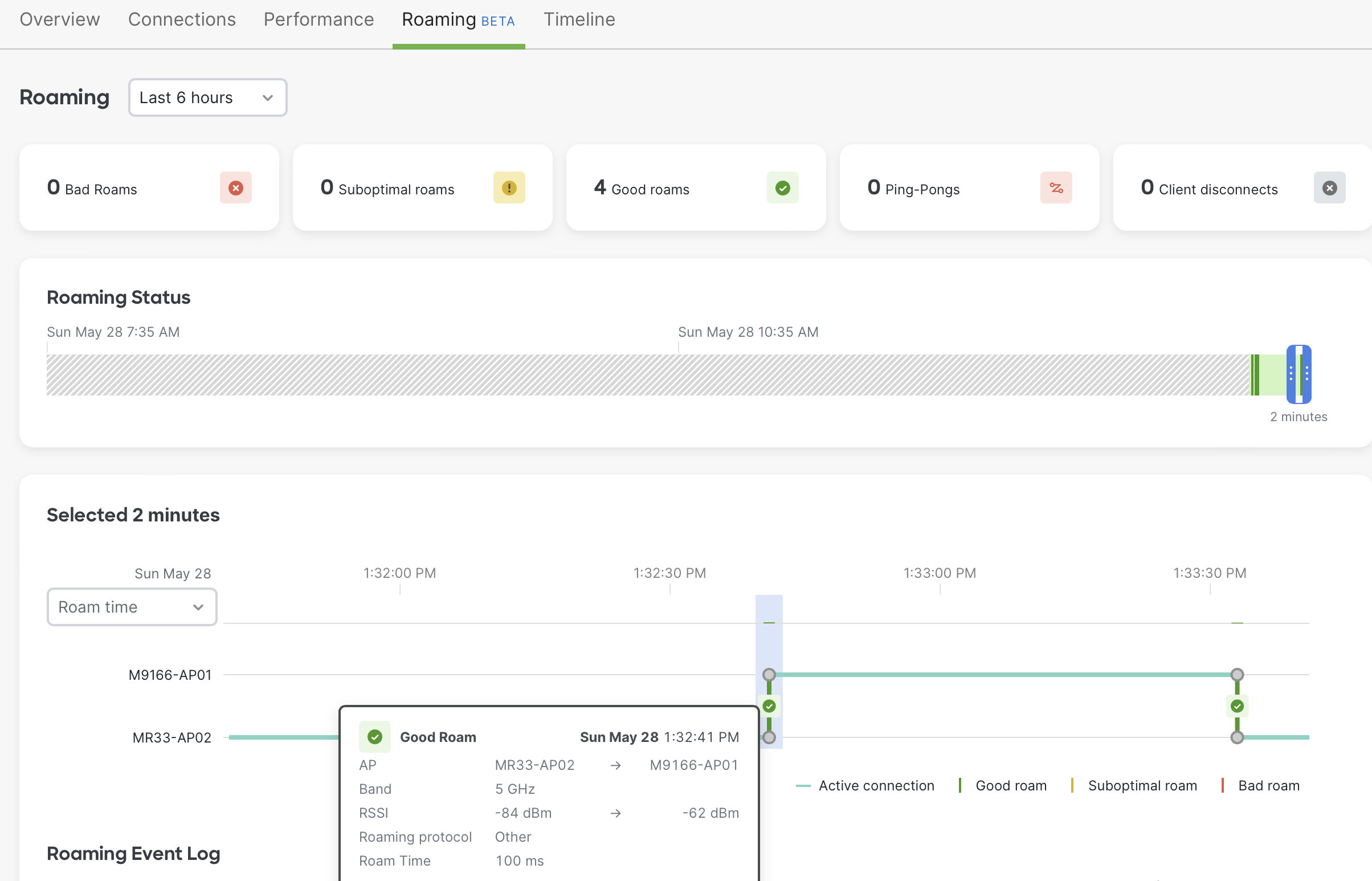Click the Good Roam check icon in the tooltip
This screenshot has height=881, width=1372.
click(x=374, y=737)
